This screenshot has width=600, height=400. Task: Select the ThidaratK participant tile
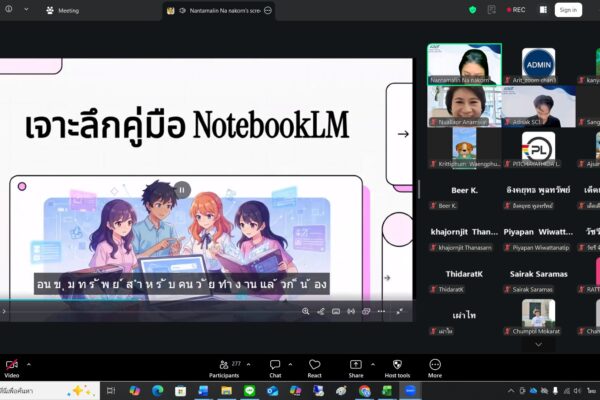pos(464,274)
